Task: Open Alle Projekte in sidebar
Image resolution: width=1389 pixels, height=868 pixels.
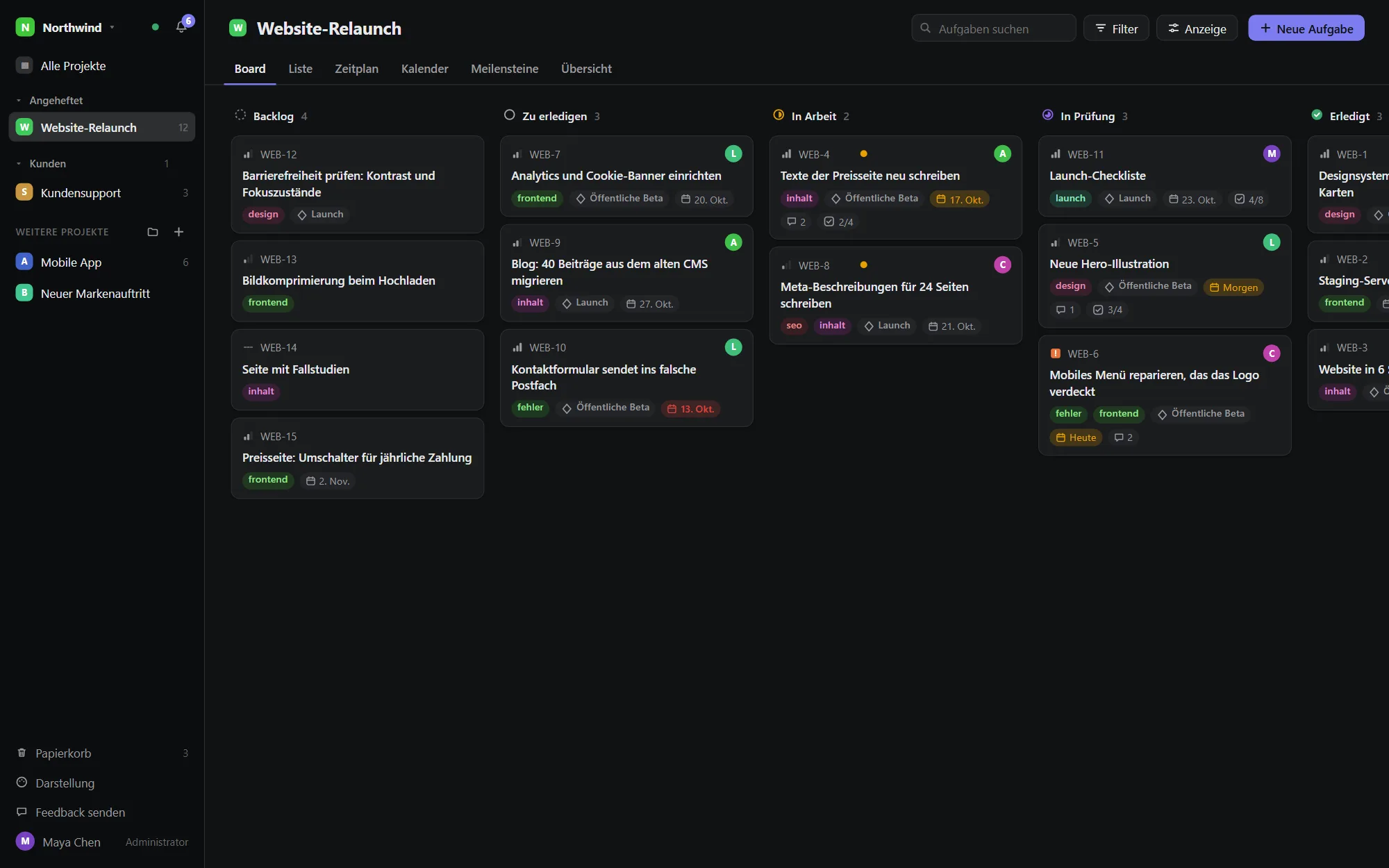Action: pos(101,66)
